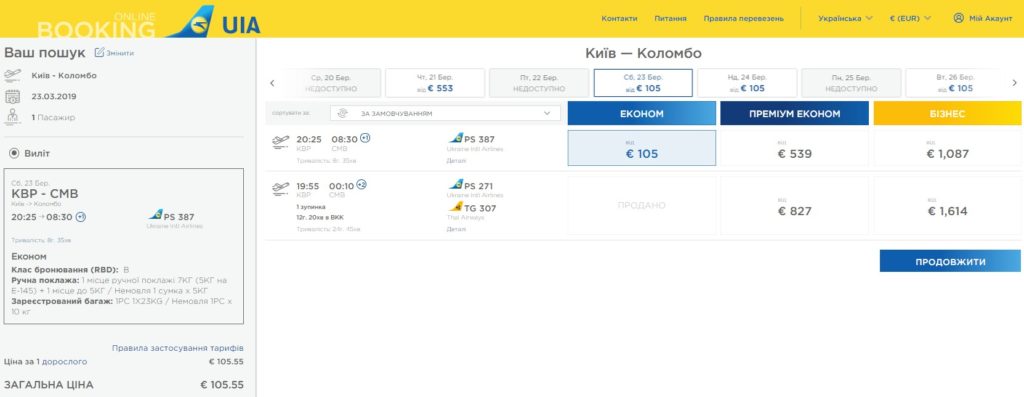The width and height of the screenshot is (1024, 397).
Task: Click the plane icon for flight PS 387 row
Action: [x=280, y=142]
